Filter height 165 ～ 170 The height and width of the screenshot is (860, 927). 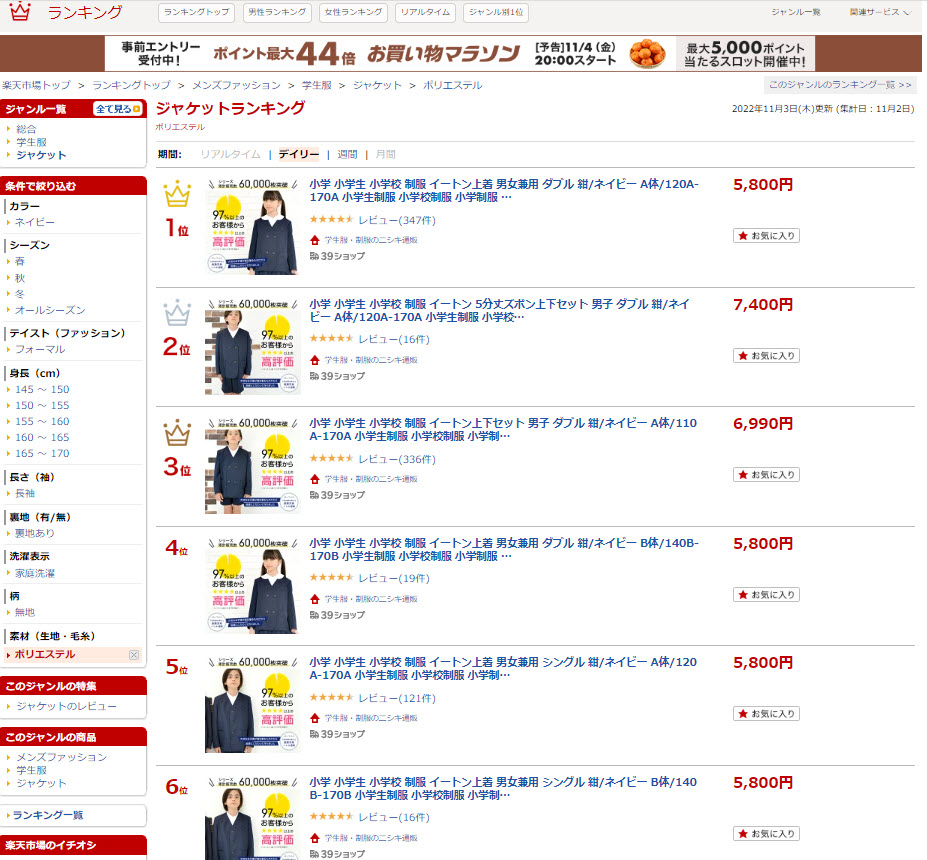[x=42, y=453]
